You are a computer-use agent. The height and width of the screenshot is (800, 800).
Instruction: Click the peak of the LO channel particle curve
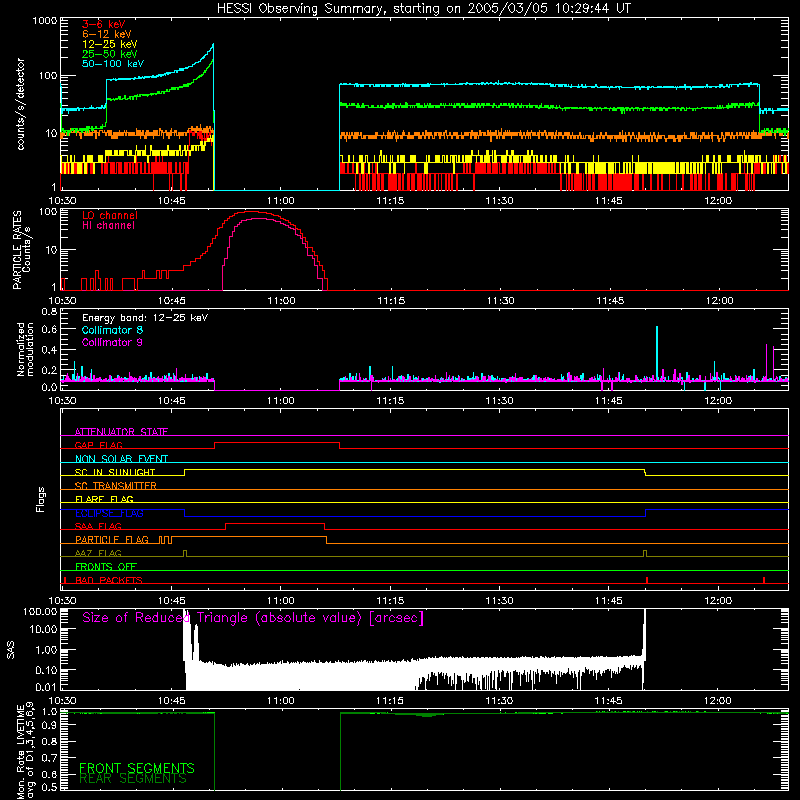coord(252,211)
